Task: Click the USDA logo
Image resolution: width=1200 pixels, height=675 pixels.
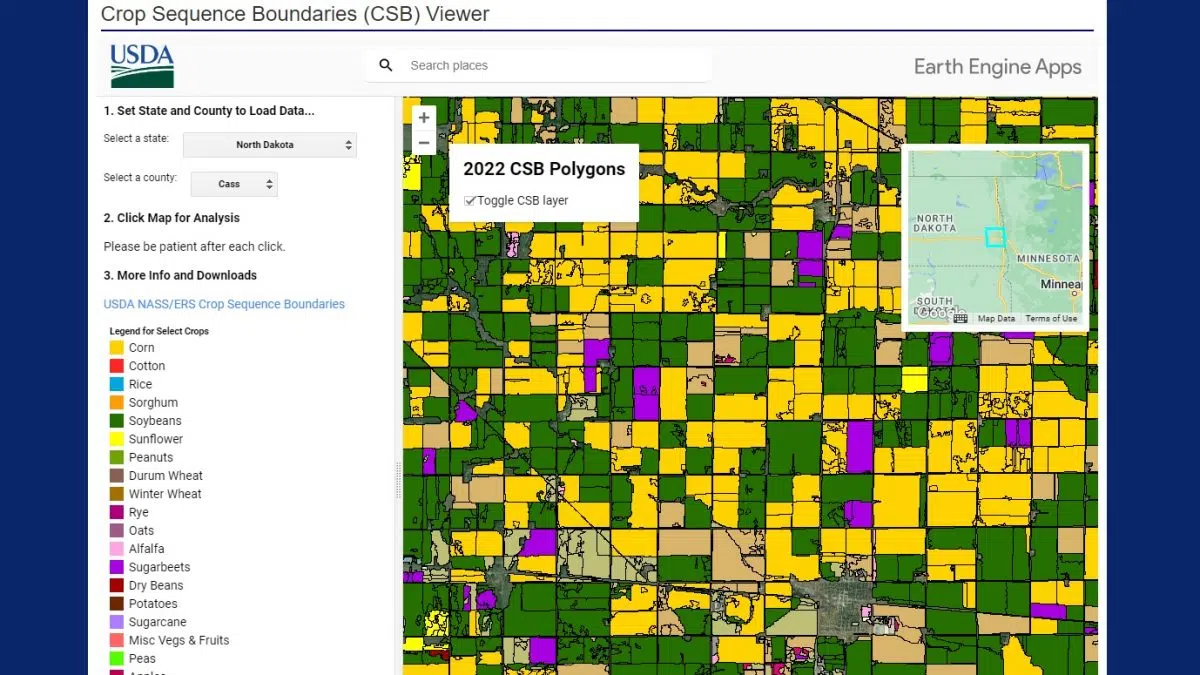Action: click(140, 64)
